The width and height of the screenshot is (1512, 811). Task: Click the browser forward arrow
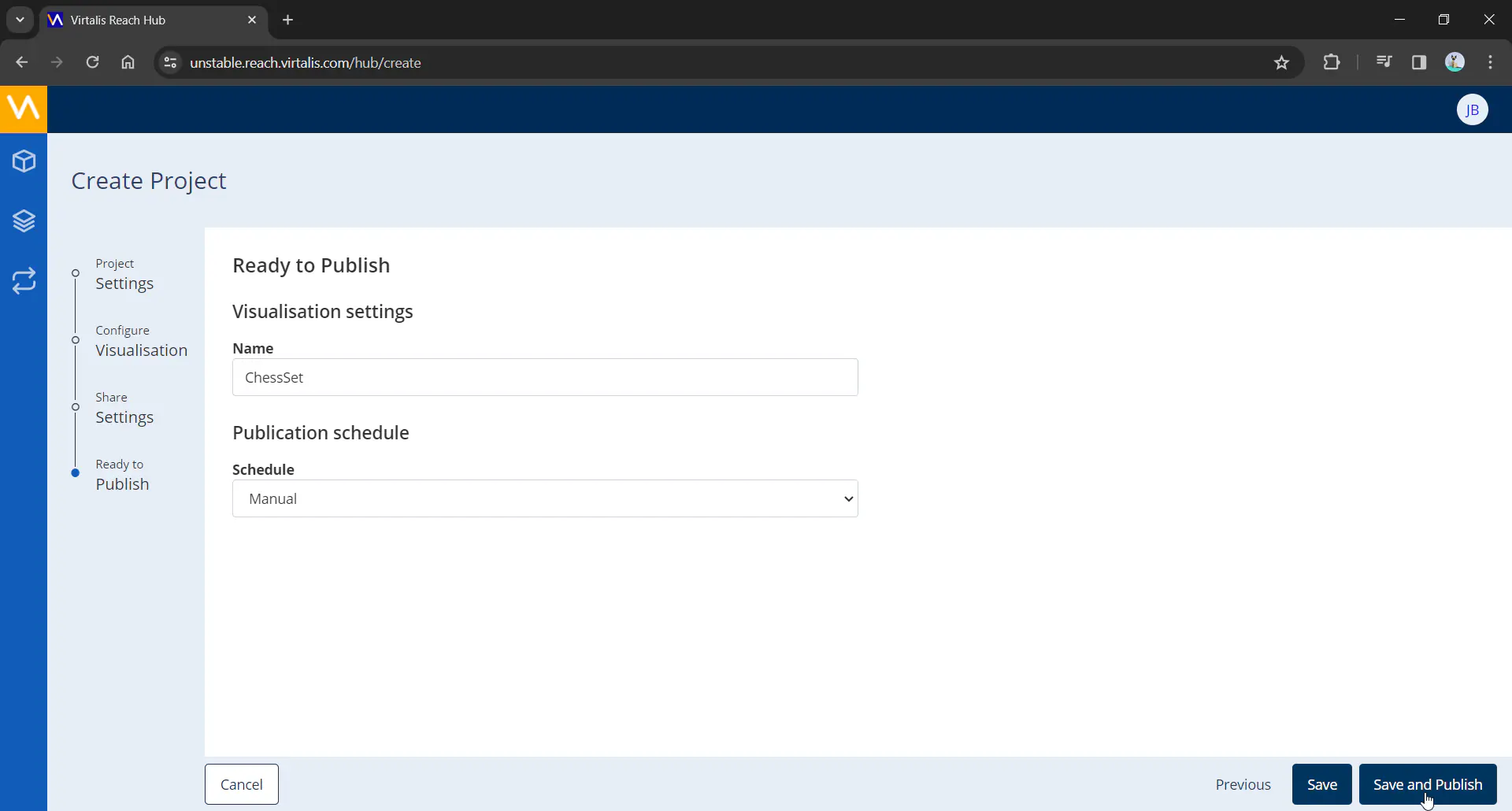(57, 62)
